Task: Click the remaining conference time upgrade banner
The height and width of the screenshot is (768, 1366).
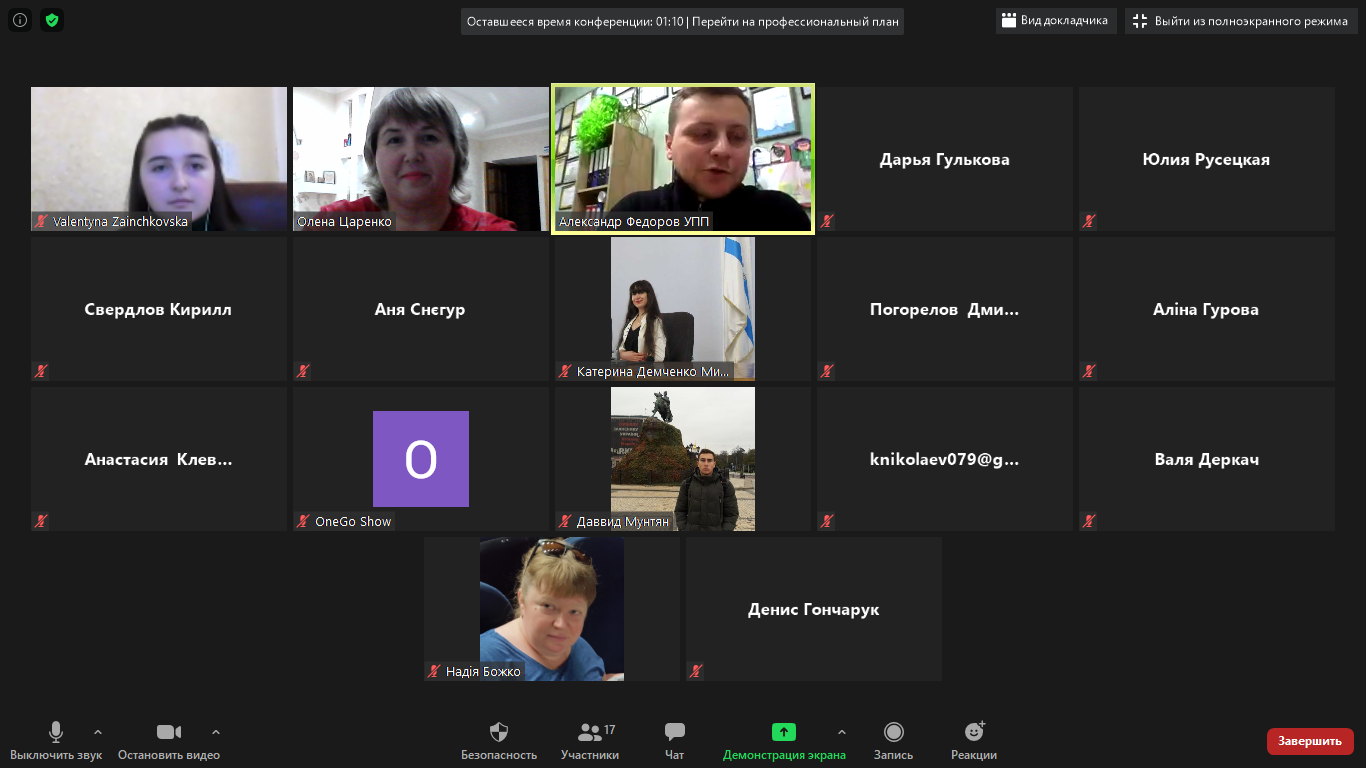Action: 682,22
